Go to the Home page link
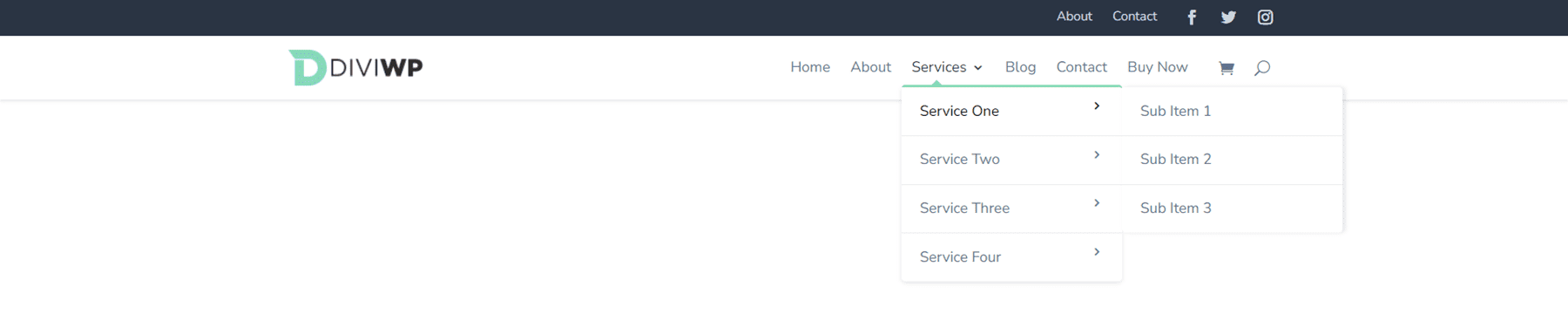 [x=810, y=67]
